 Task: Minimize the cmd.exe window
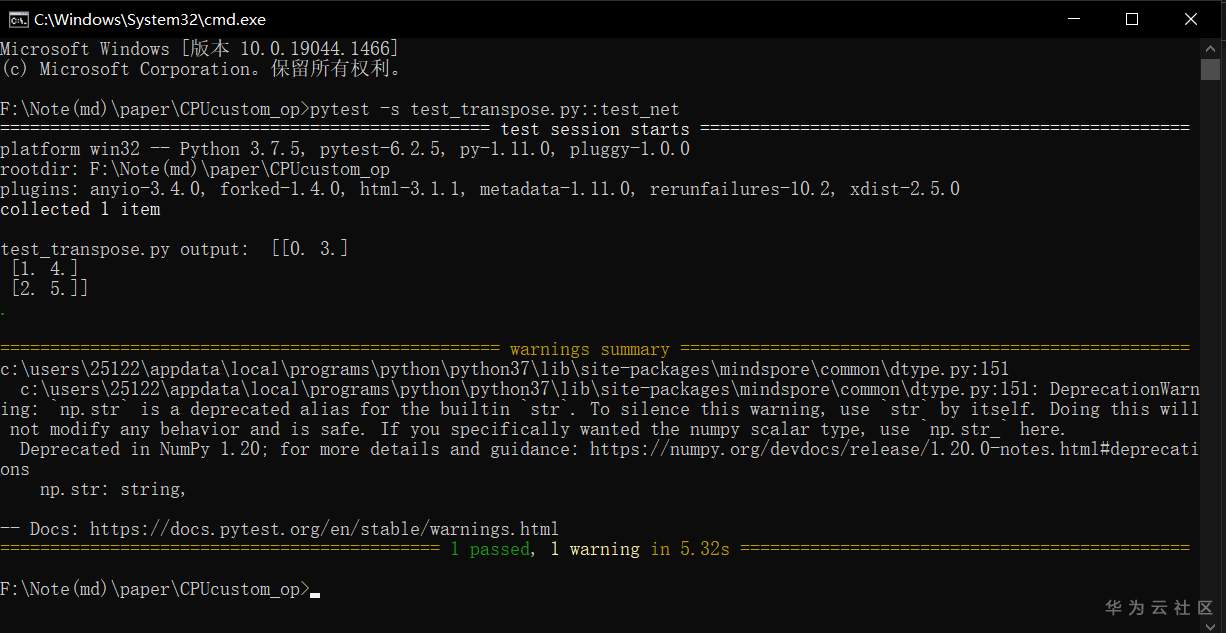click(1073, 19)
